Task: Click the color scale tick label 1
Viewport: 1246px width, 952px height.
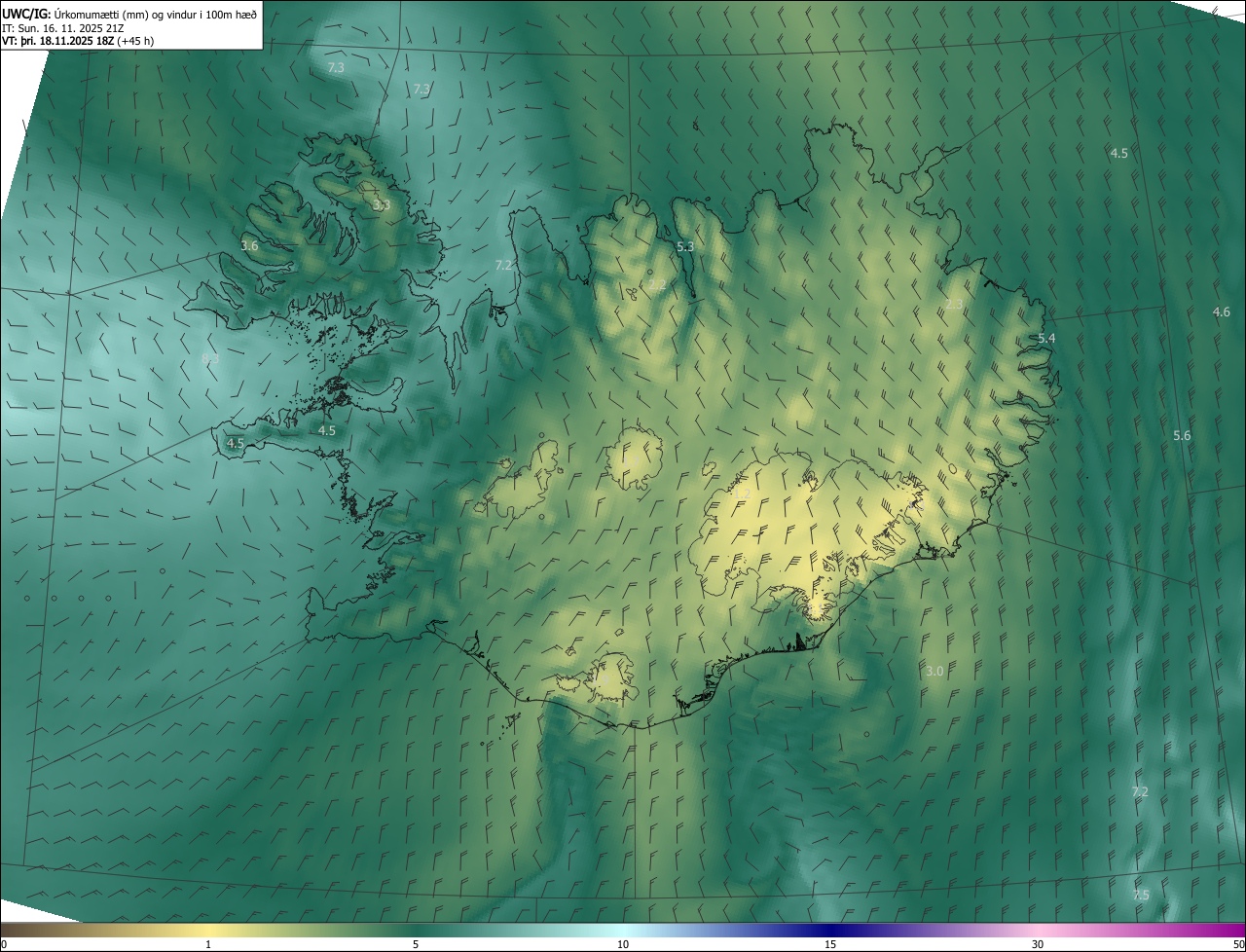Action: point(208,945)
